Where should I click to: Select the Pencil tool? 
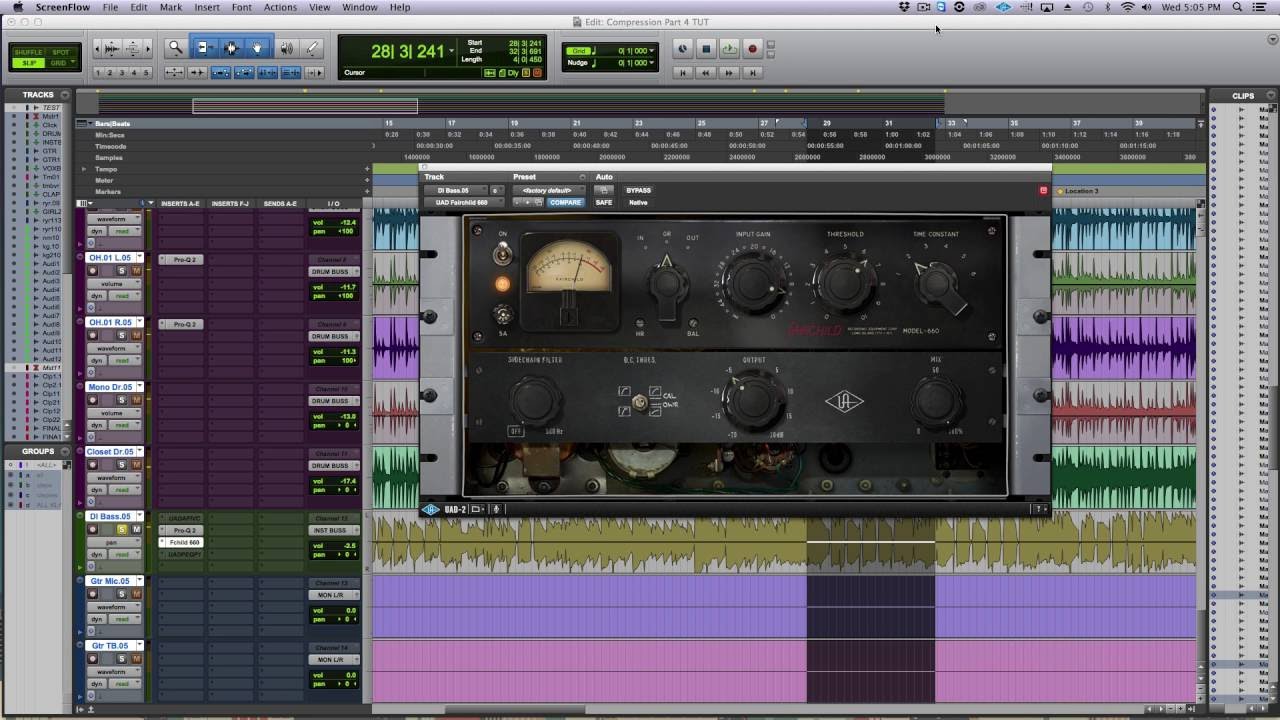click(x=312, y=48)
